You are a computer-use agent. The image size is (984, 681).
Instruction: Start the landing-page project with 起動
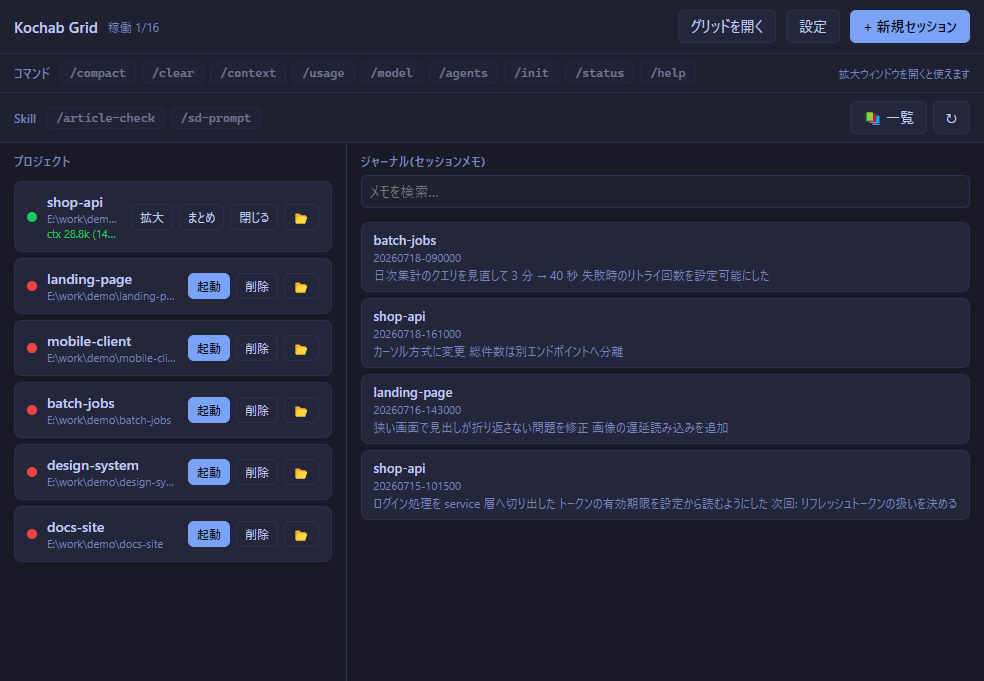(x=209, y=287)
